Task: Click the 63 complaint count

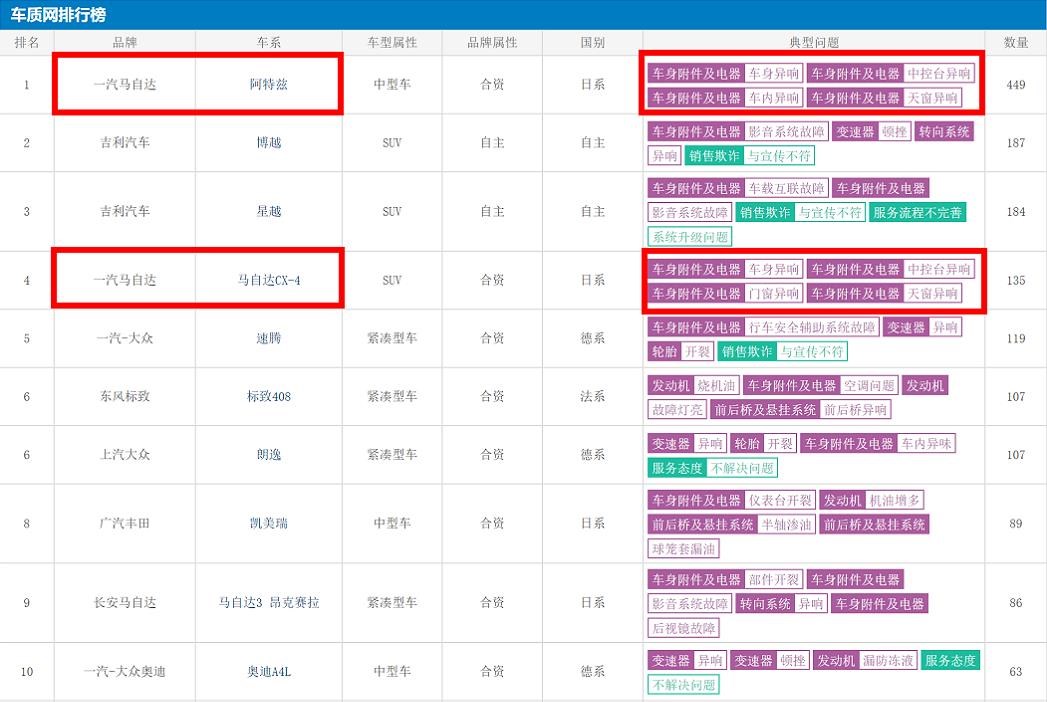Action: [1016, 671]
